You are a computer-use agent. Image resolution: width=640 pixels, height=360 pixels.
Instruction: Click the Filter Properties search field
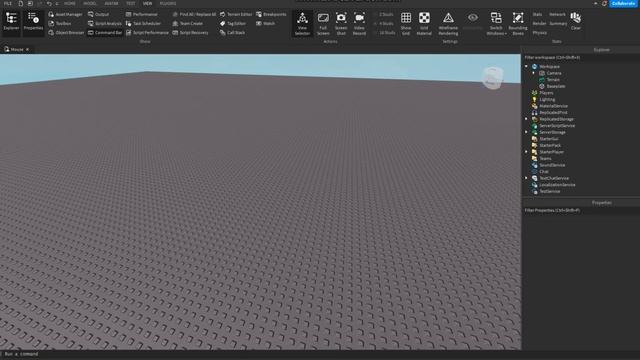[580, 210]
